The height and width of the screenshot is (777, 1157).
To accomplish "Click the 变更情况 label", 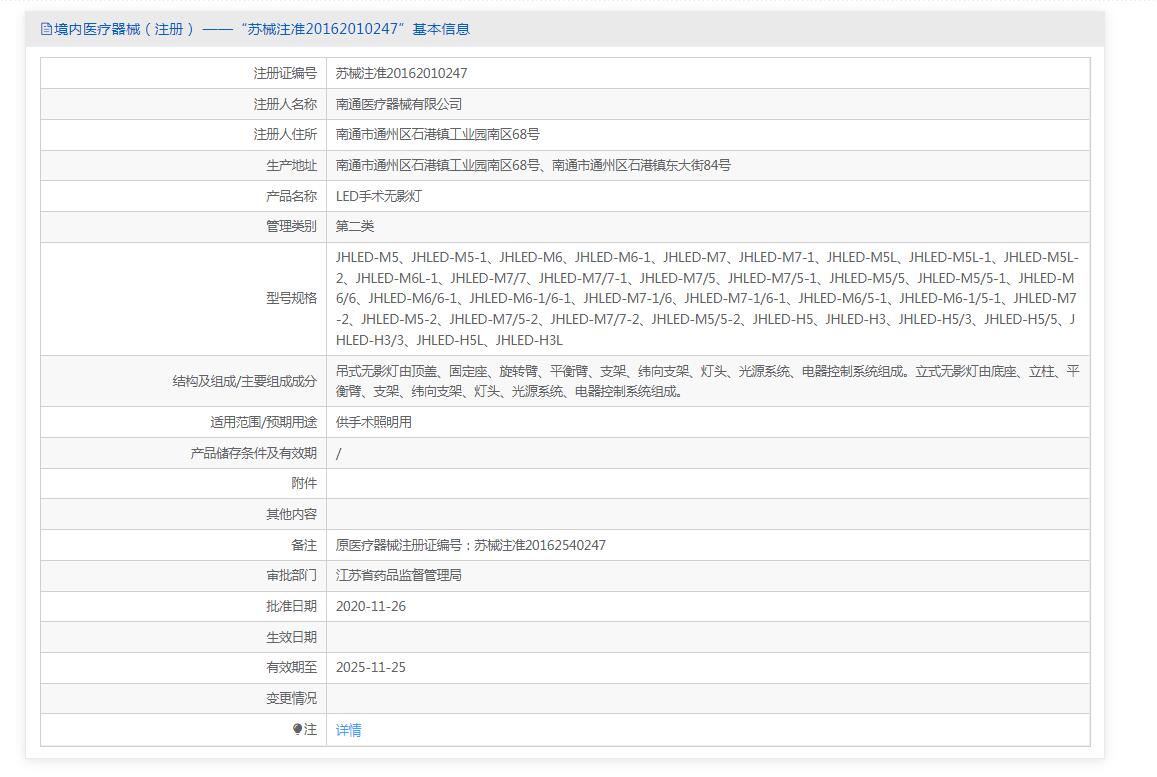I will (x=291, y=698).
